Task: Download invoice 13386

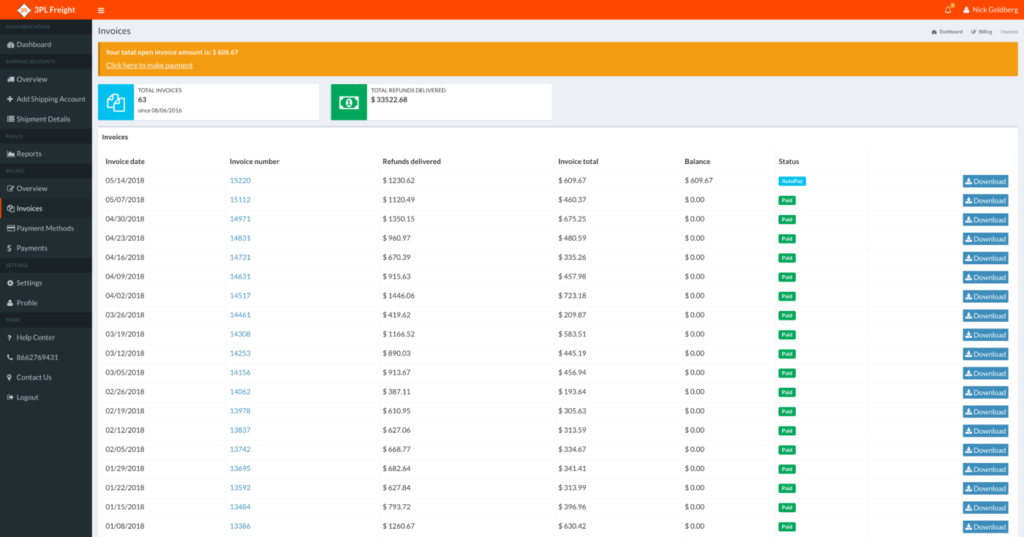Action: click(x=985, y=527)
